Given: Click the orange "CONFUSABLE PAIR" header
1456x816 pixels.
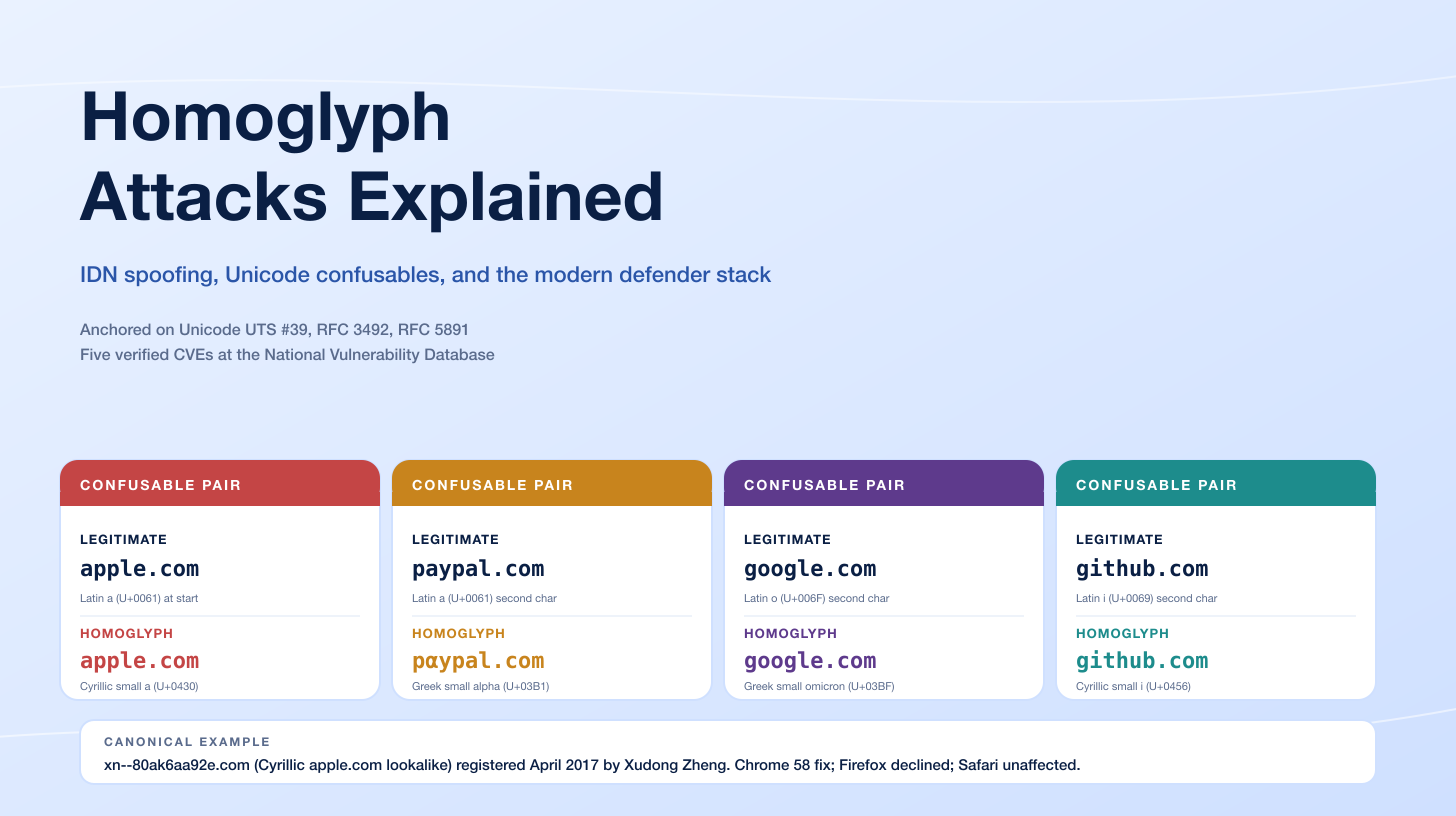Looking at the screenshot, I should tap(552, 484).
